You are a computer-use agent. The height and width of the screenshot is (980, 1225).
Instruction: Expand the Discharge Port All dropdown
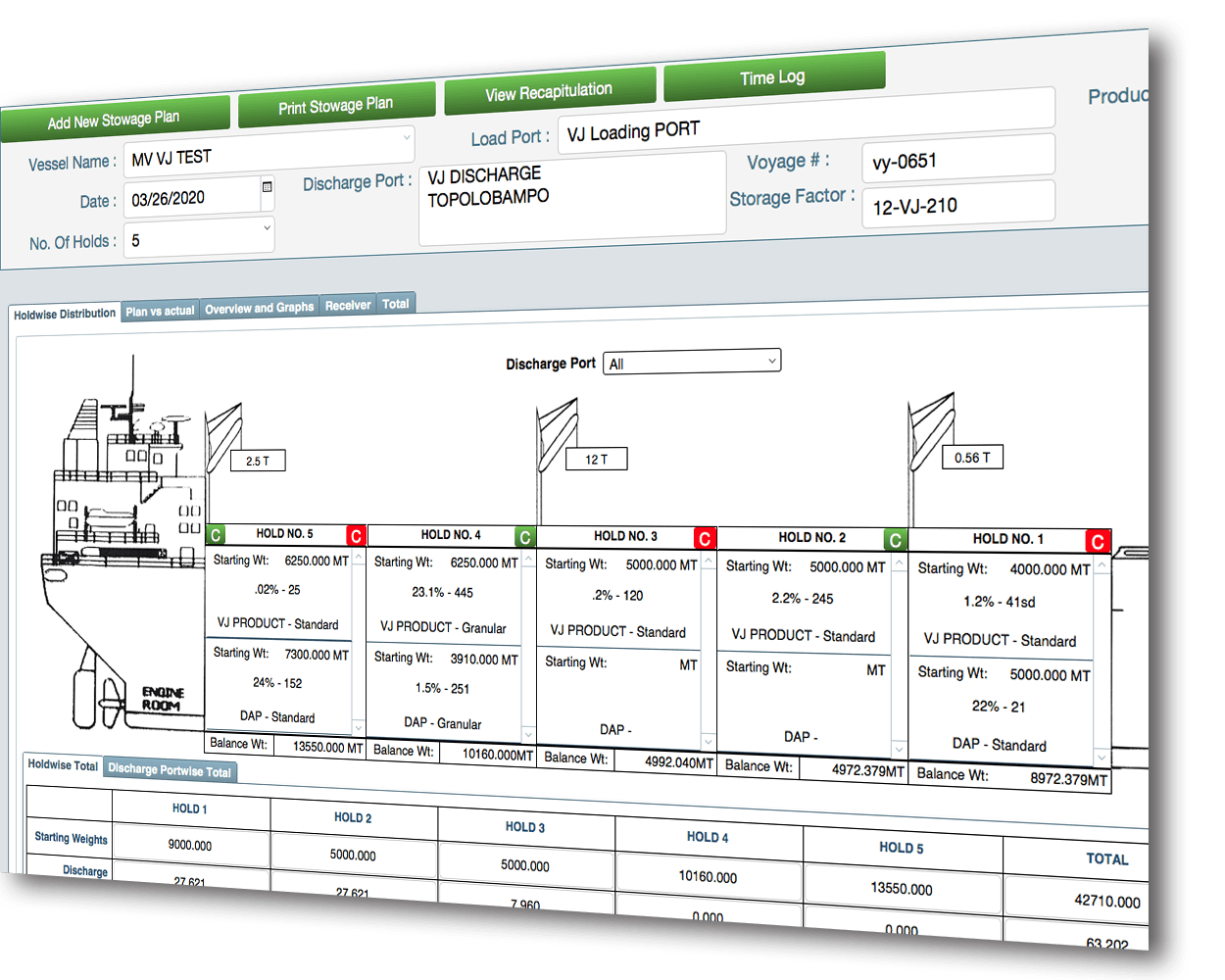point(692,362)
